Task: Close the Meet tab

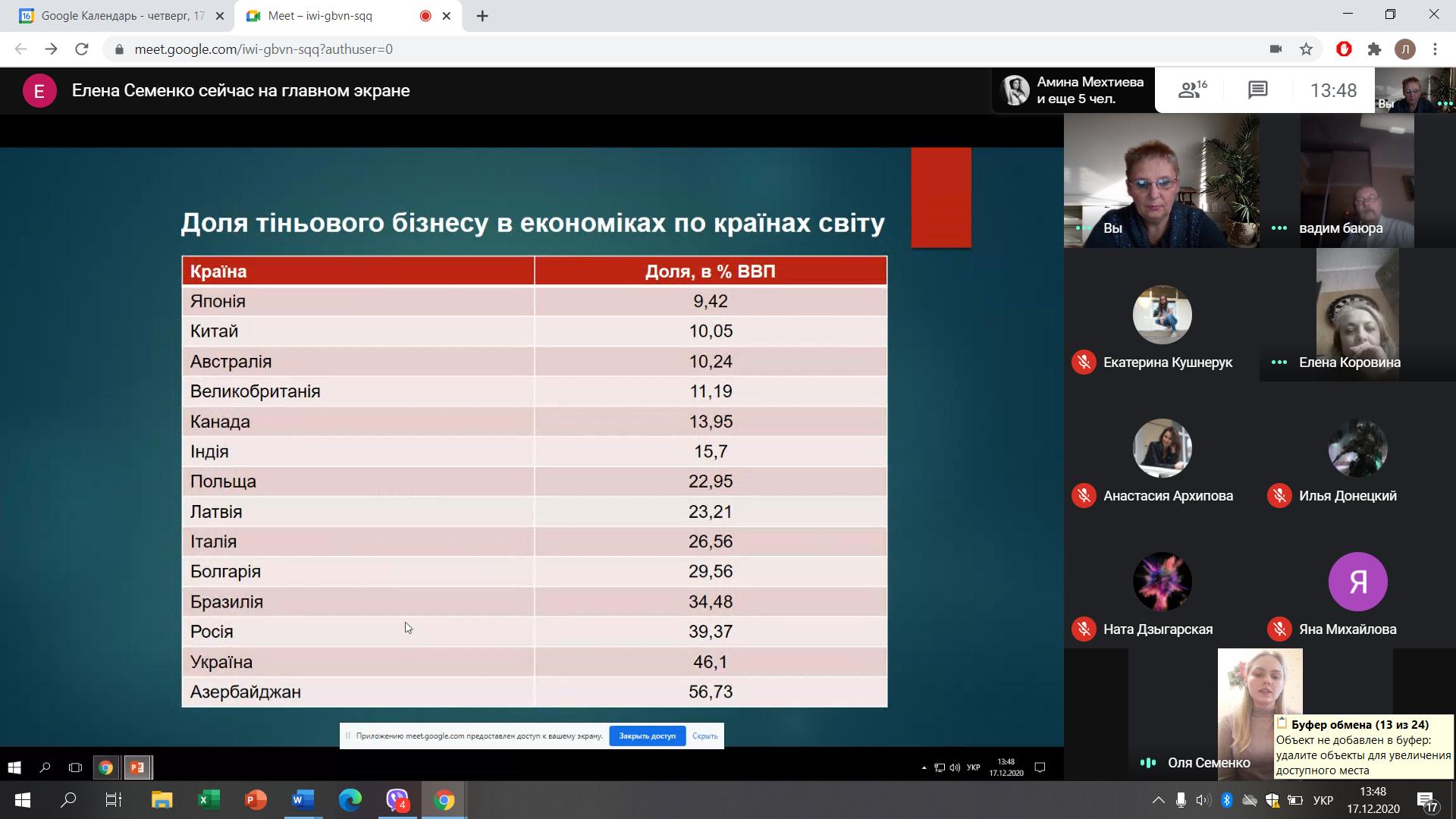Action: [447, 16]
